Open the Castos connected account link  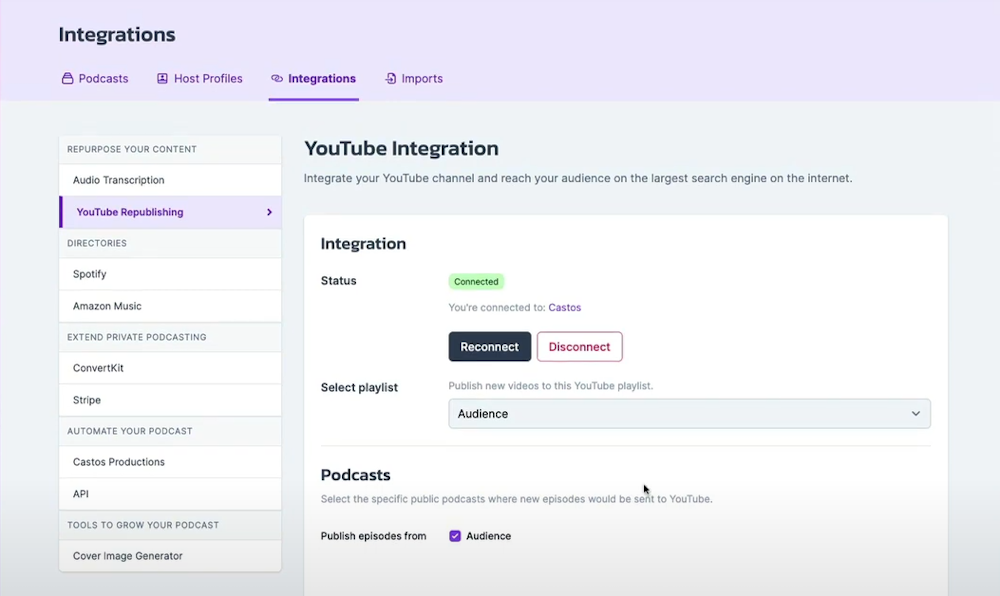564,307
